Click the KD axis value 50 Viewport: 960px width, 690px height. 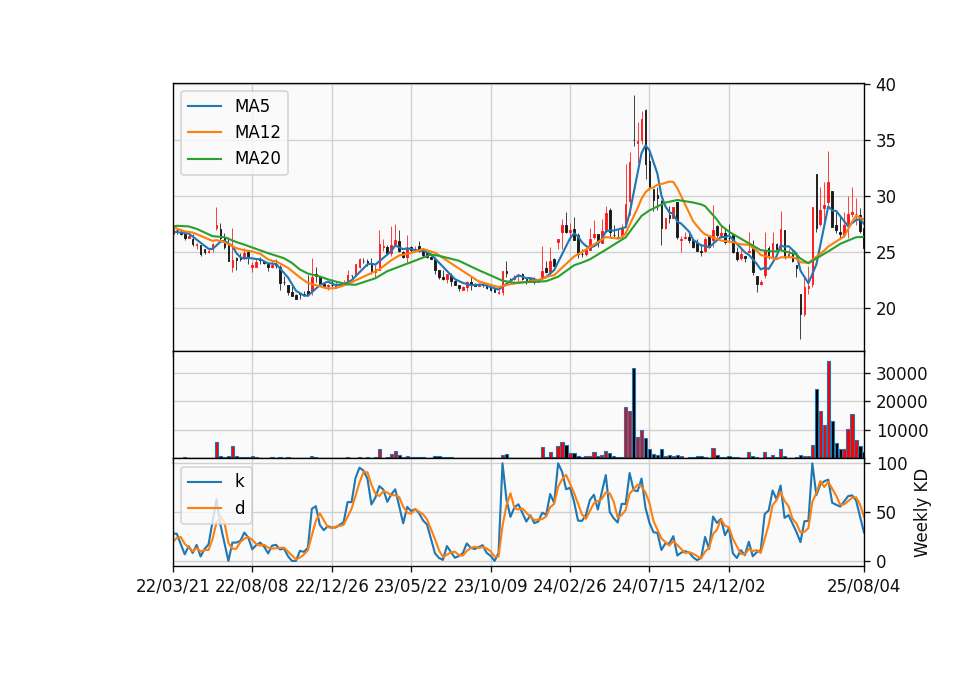tap(886, 513)
